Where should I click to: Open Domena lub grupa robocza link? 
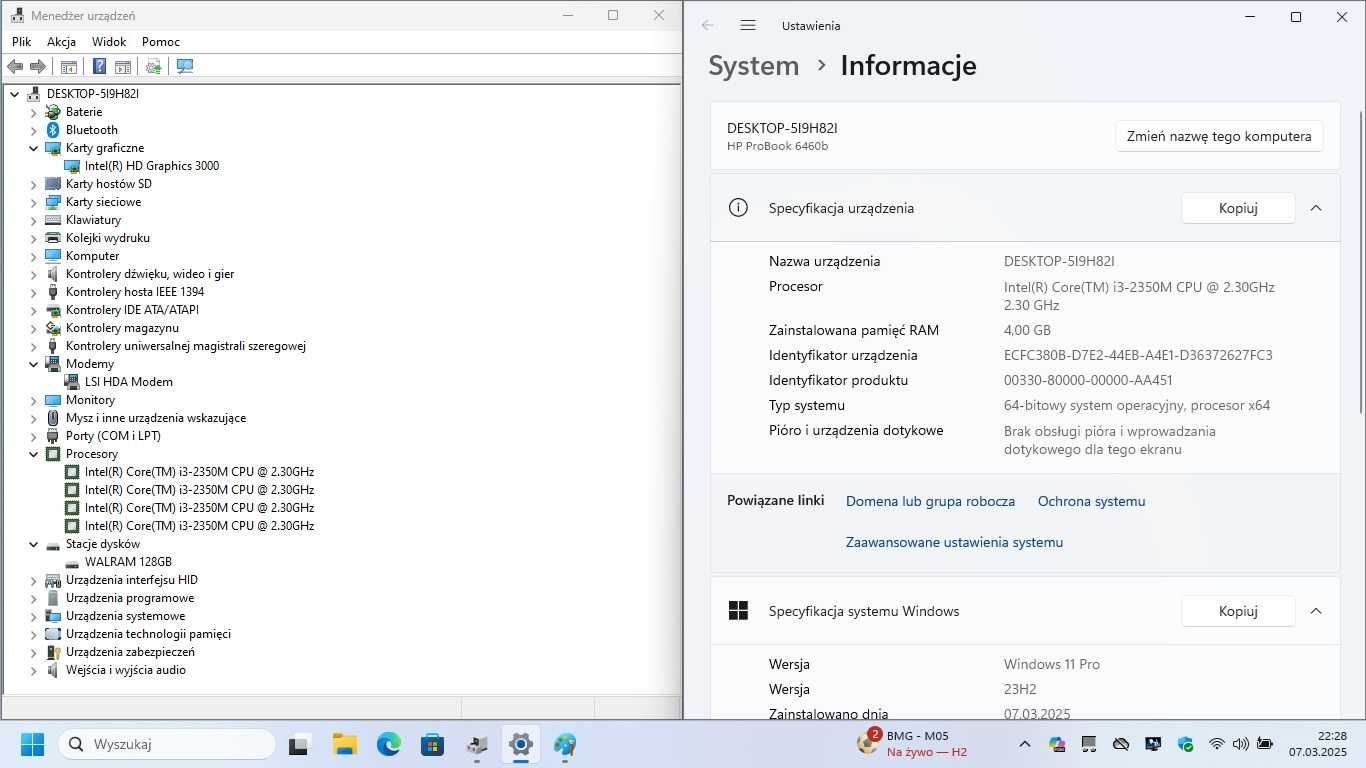coord(930,501)
